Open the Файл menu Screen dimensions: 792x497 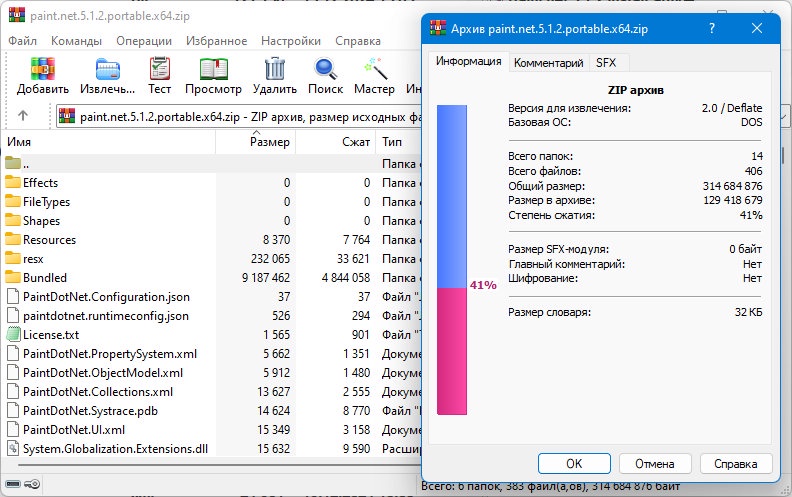(22, 41)
